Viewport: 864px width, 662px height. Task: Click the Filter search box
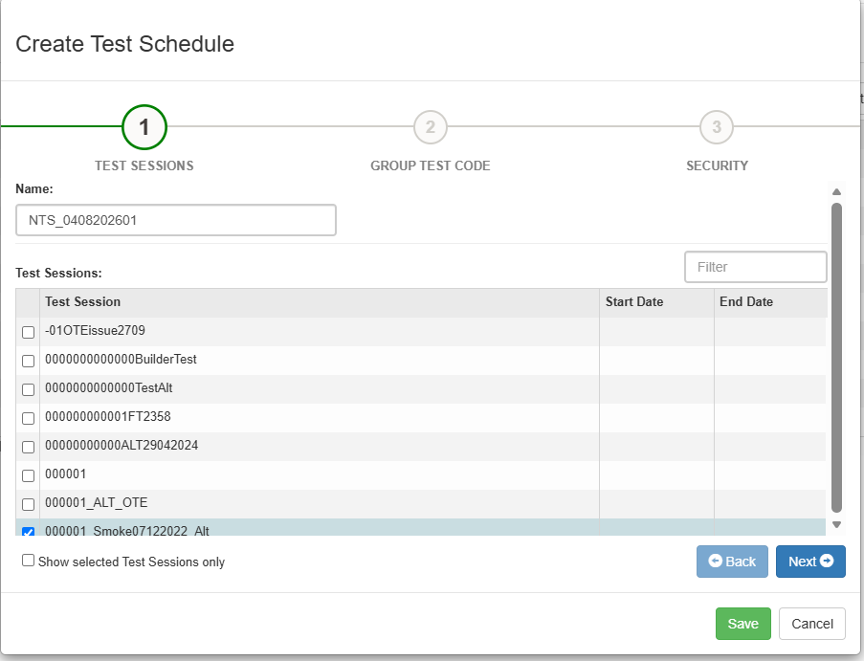tap(755, 267)
